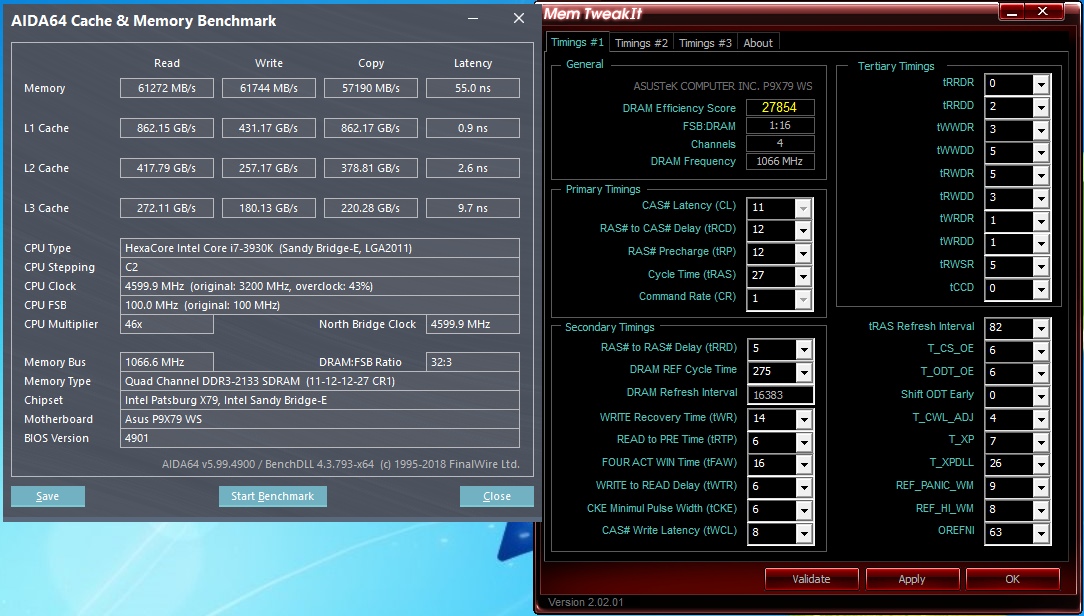1084x616 pixels.
Task: Click the DRAM Efficiency Score value 27854
Action: coord(780,107)
